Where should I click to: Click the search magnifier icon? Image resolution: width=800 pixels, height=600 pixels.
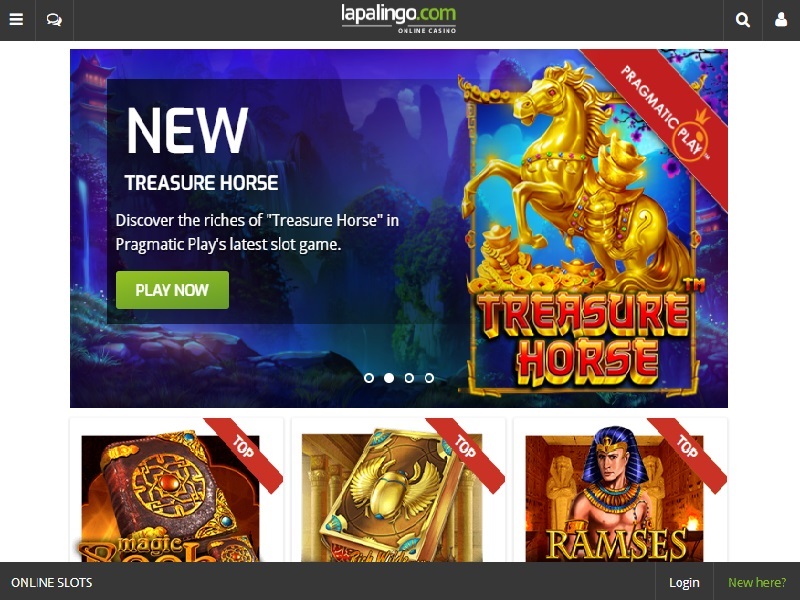tap(743, 20)
